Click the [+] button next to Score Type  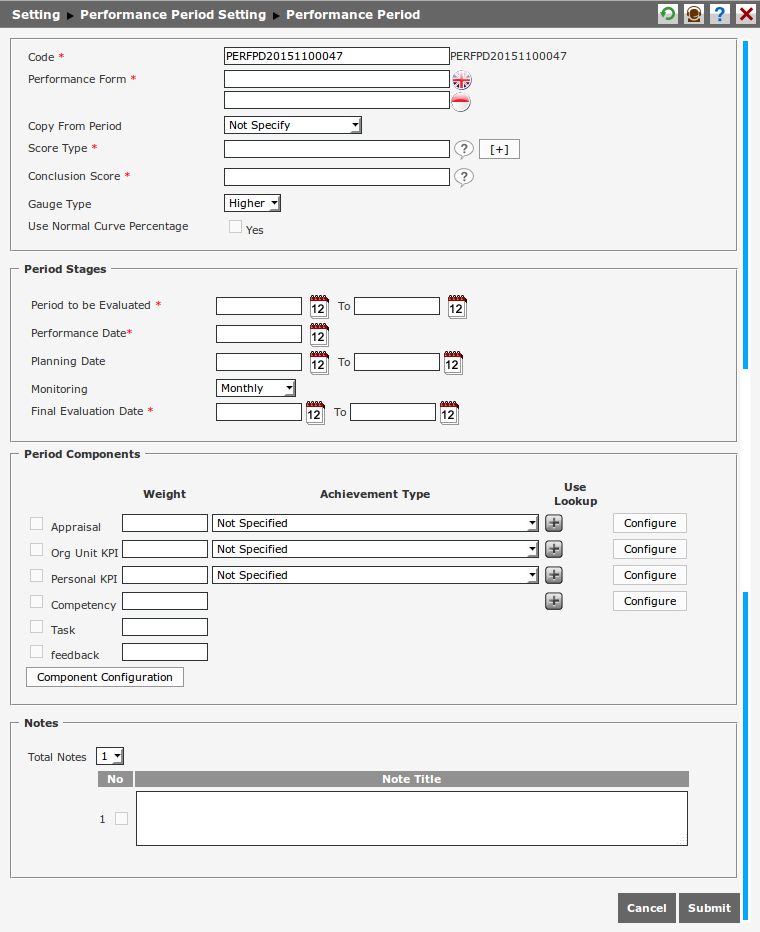(499, 149)
